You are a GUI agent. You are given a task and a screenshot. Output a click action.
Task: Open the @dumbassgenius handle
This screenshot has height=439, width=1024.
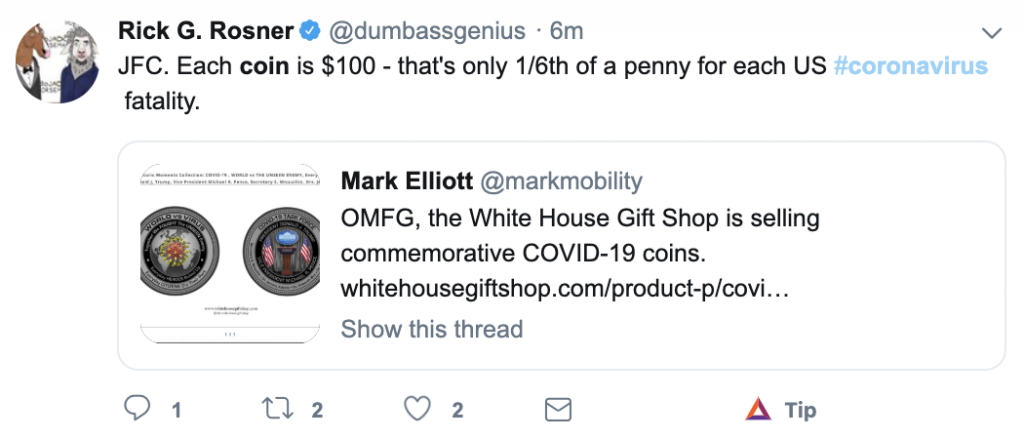[x=426, y=32]
